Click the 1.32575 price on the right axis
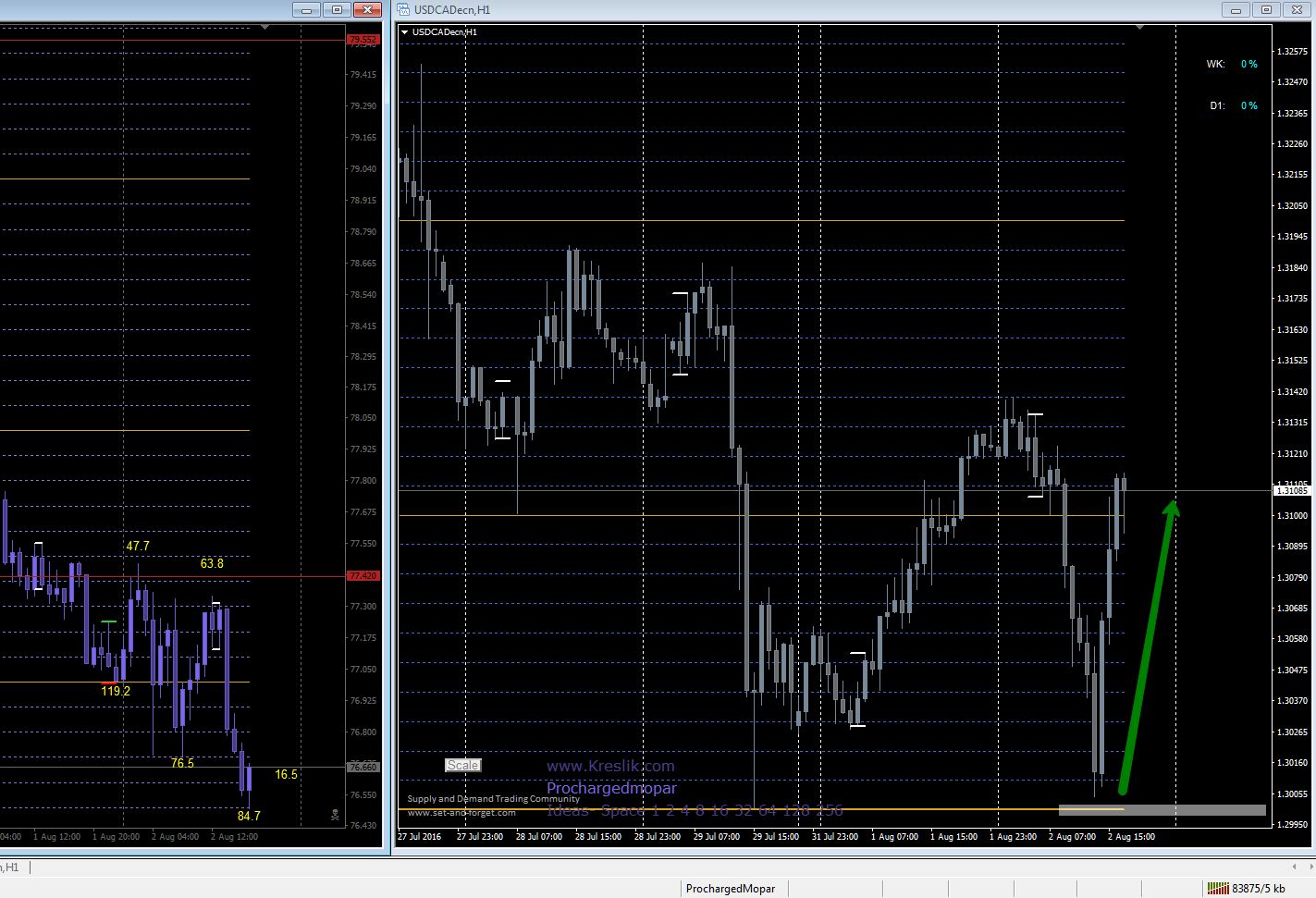 tap(1292, 51)
